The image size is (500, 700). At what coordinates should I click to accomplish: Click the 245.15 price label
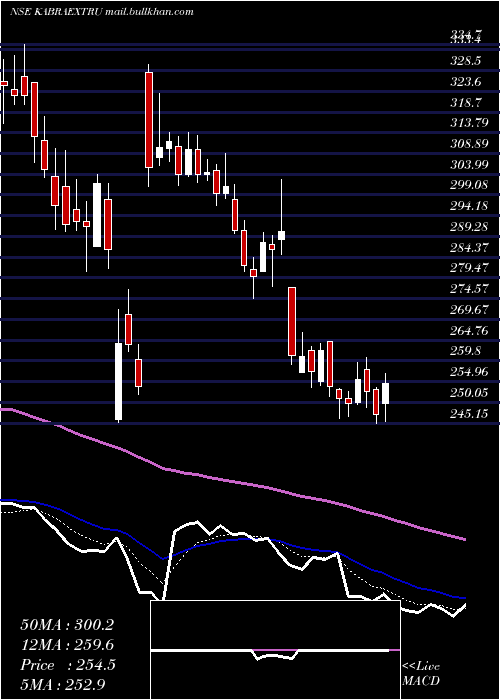pos(469,414)
